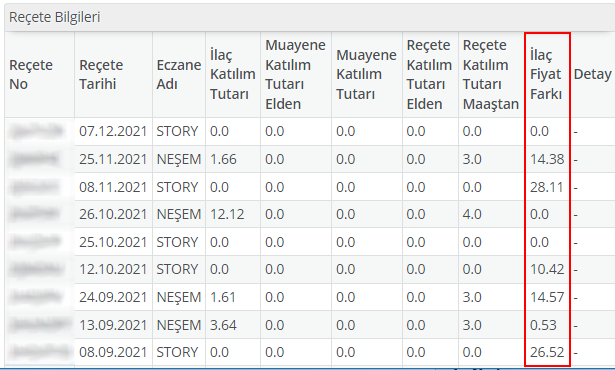Click price difference value 28.11
Viewport: 615px width, 370px height.
point(546,187)
